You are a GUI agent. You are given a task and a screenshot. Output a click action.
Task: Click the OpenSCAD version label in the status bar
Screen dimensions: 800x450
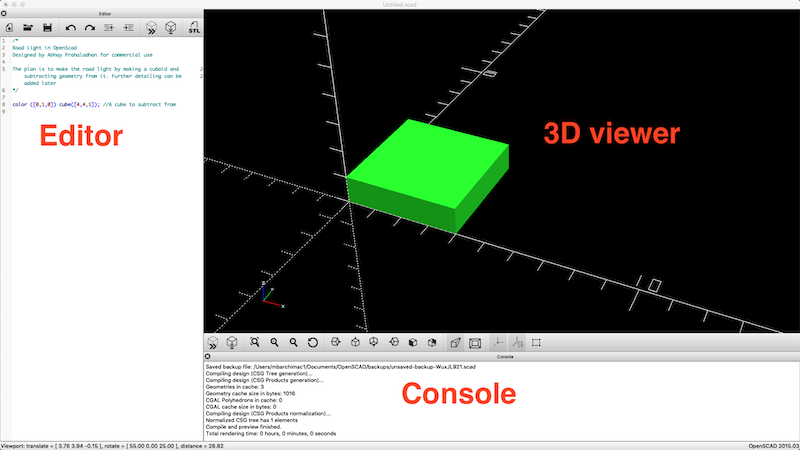pos(773,446)
